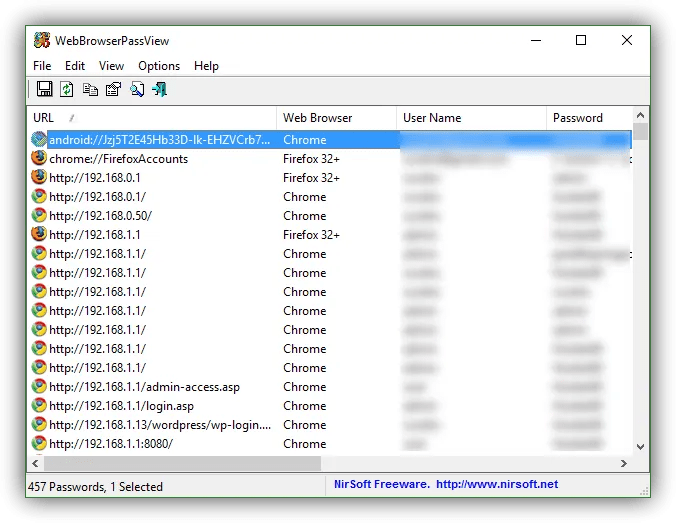Viewport: 676px width, 523px height.
Task: Open the NirSoft Freeware website link
Action: [x=446, y=484]
